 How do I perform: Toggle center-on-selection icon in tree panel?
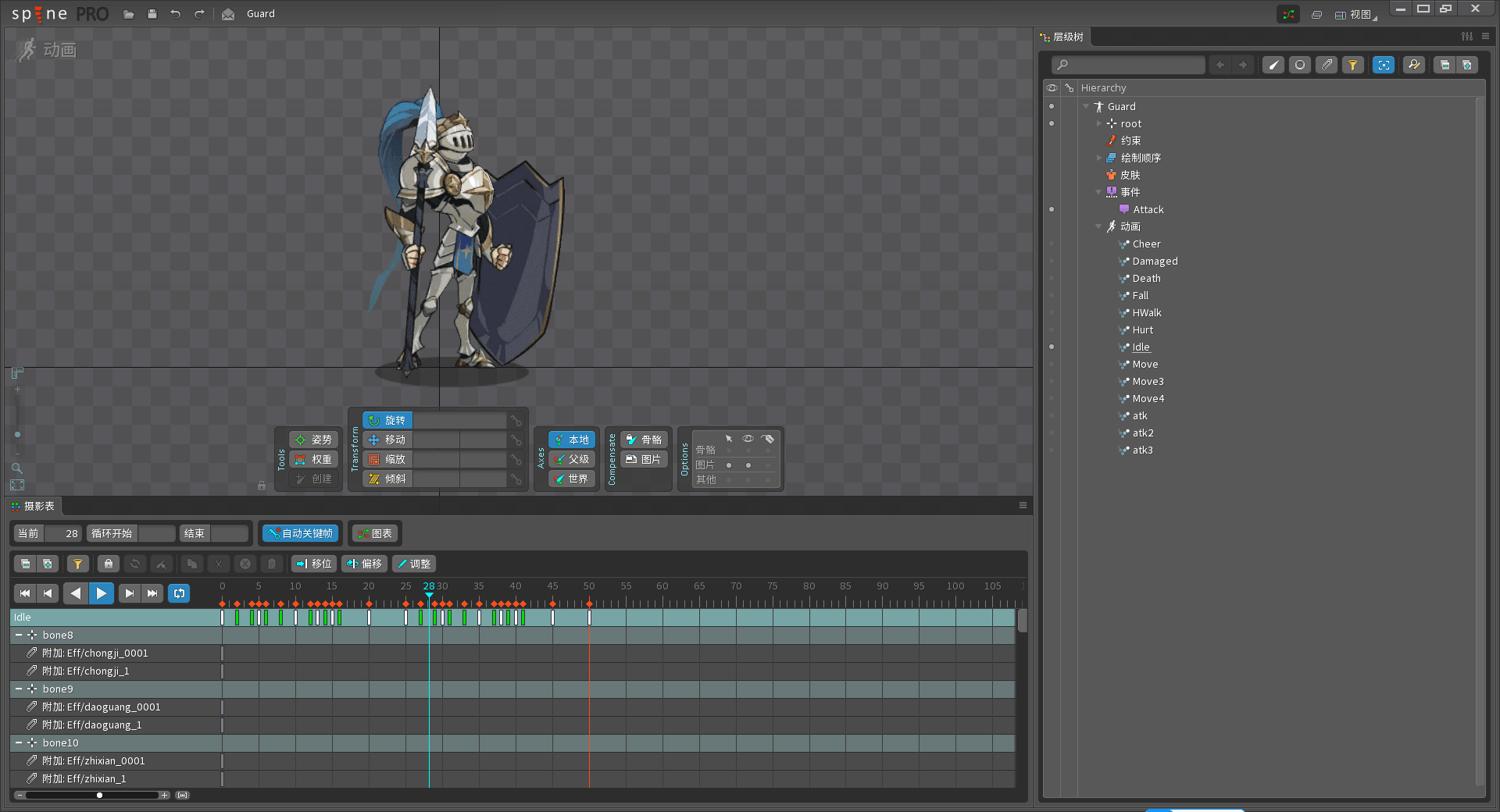click(x=1384, y=65)
